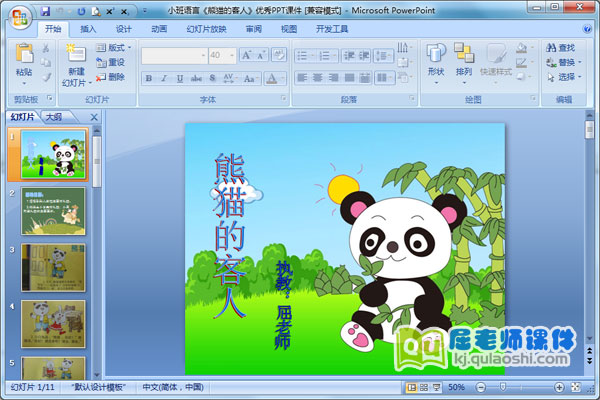
Task: Click the Find (查找) button
Action: point(561,48)
